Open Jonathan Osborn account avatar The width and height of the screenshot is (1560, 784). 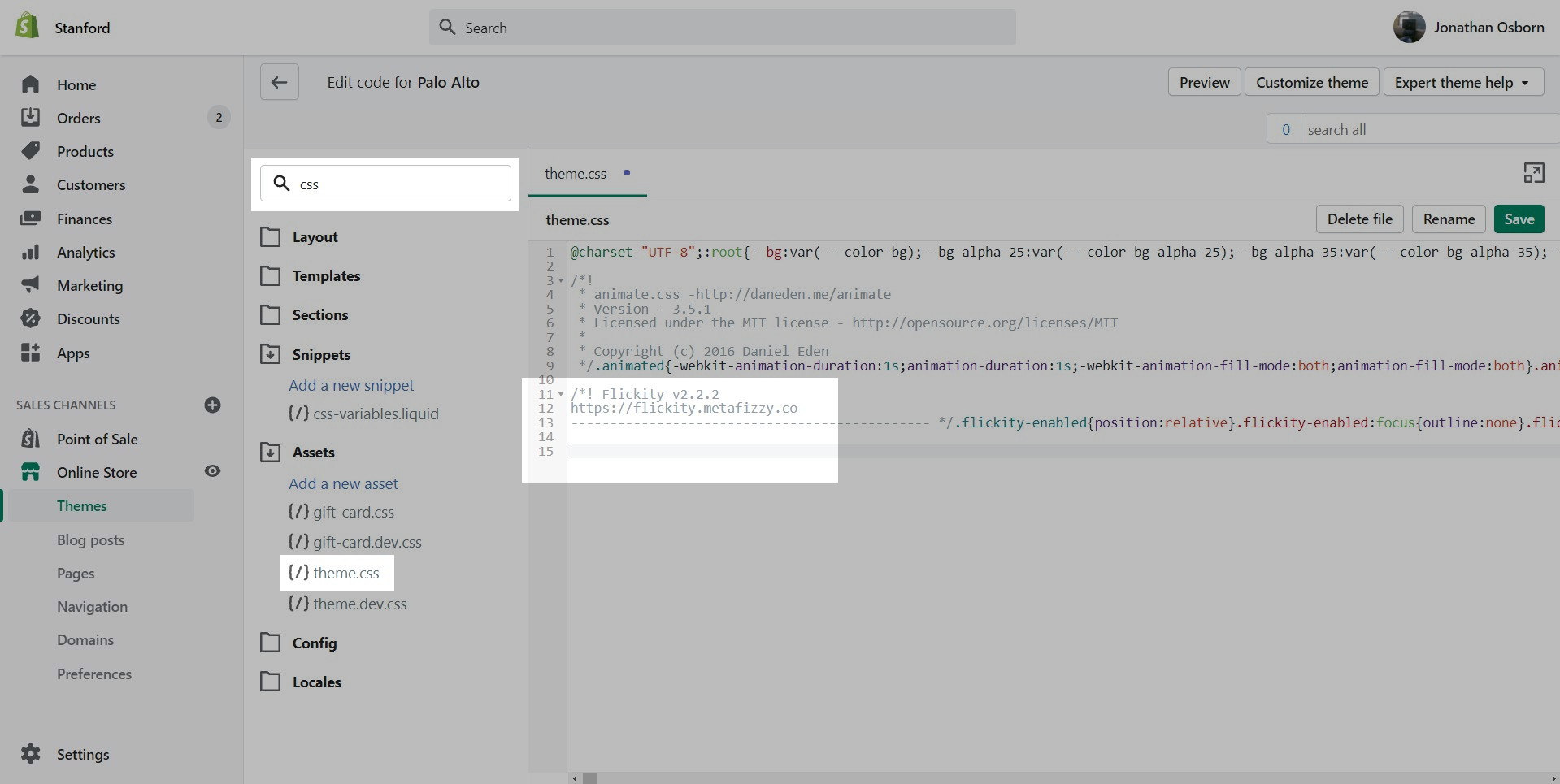(x=1409, y=28)
